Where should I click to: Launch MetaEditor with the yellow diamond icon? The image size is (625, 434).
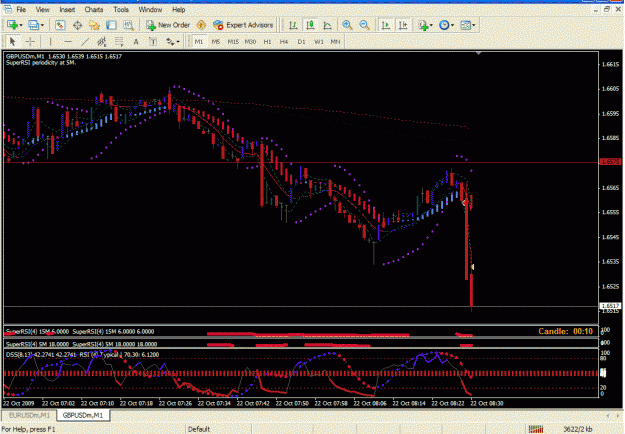pyautogui.click(x=201, y=25)
